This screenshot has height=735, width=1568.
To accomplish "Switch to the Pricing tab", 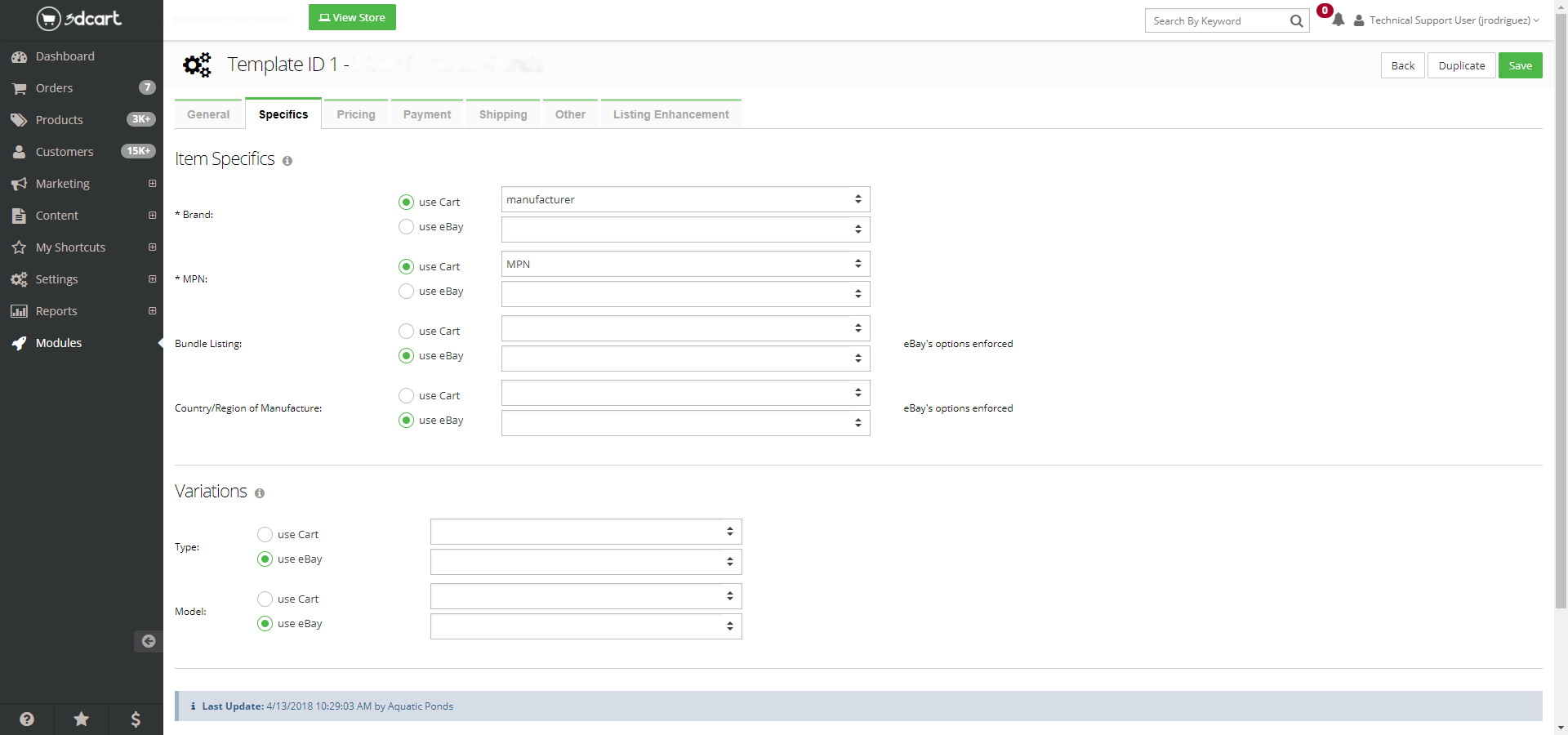I will click(x=356, y=114).
